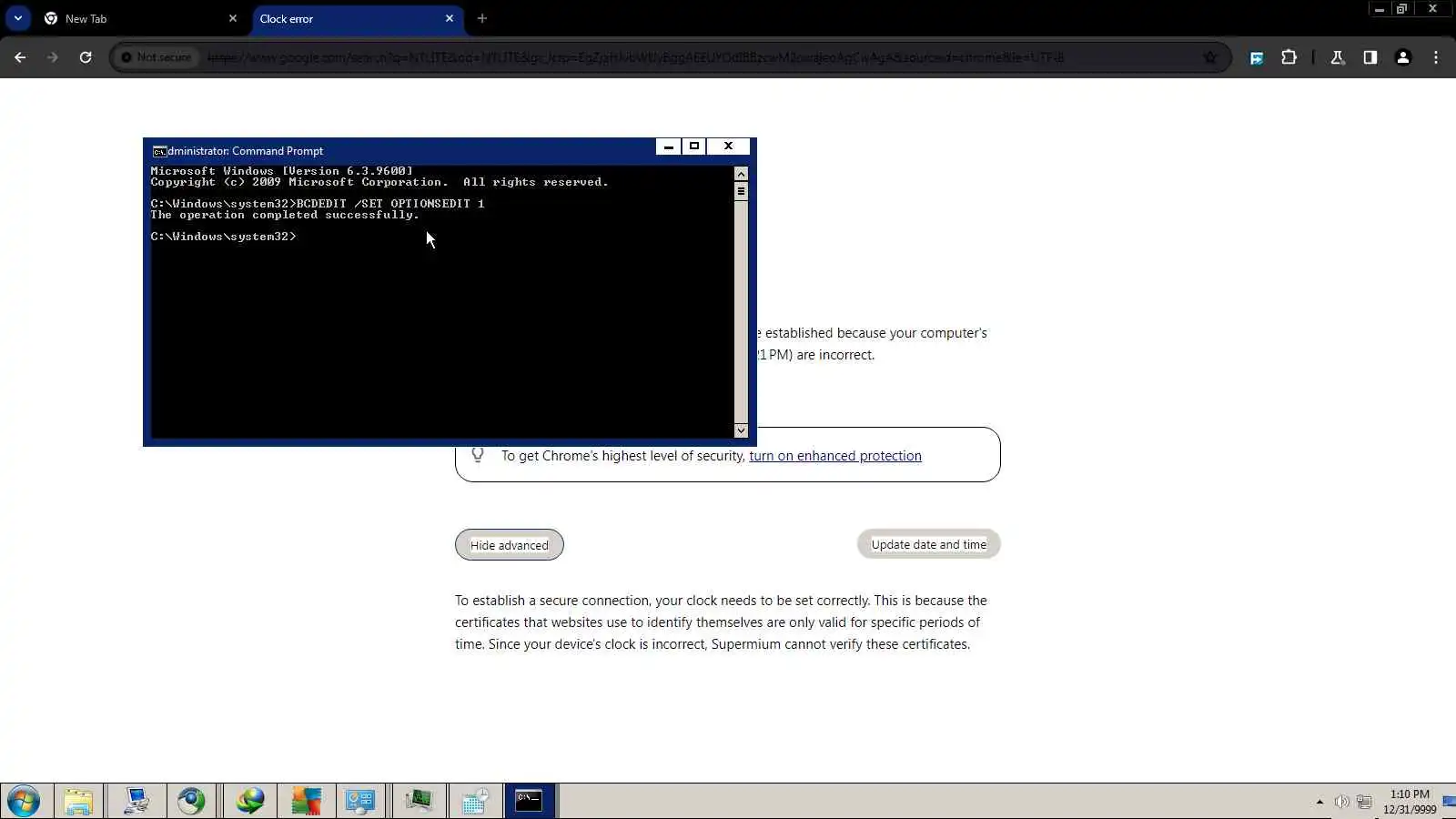This screenshot has width=1456, height=819.
Task: Click the Show desktop strip beside the clock
Action: coord(1450,802)
